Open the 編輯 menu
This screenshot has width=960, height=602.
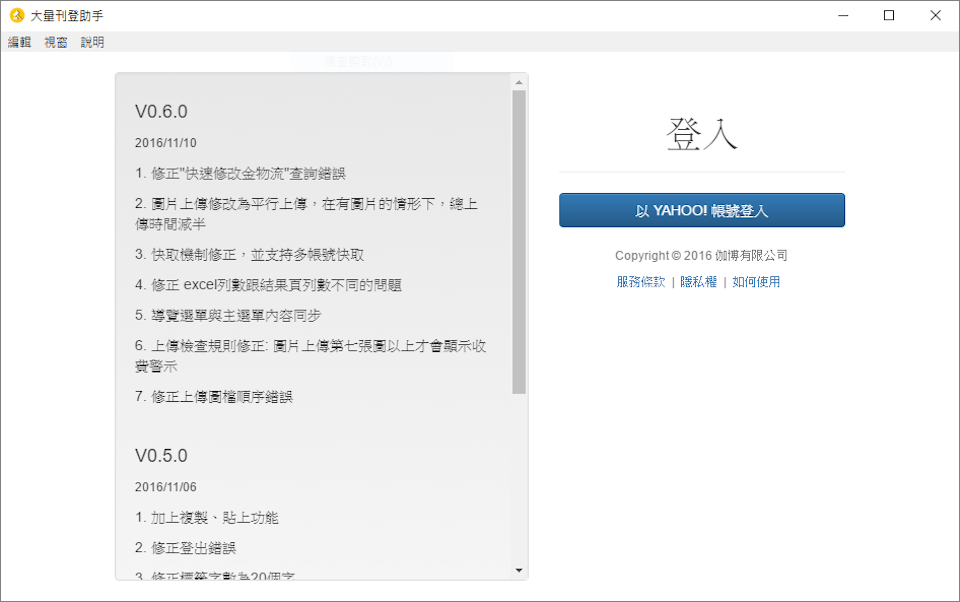20,42
